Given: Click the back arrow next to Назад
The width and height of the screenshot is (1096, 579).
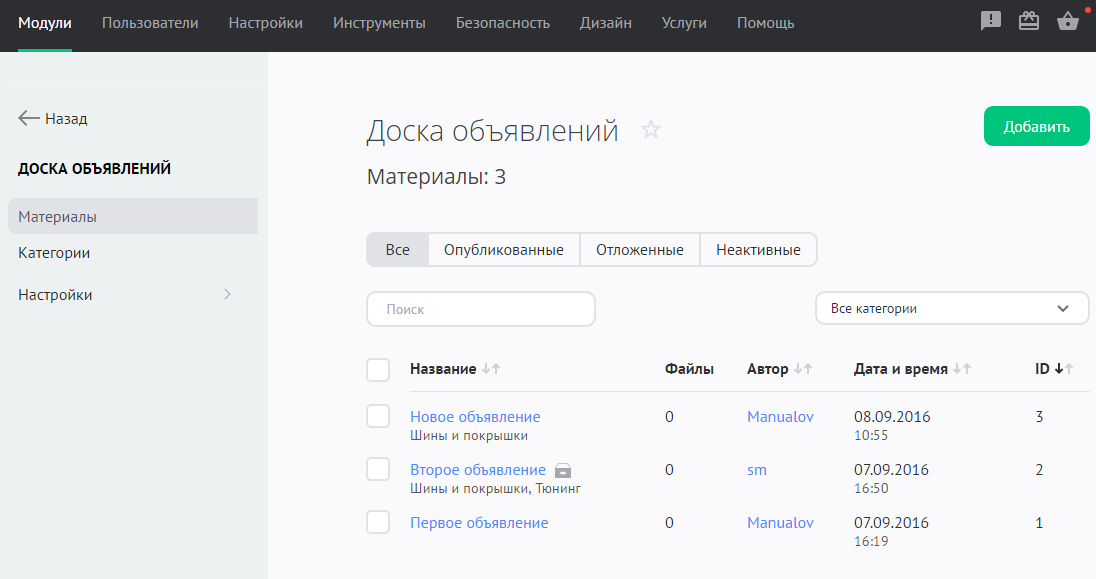Looking at the screenshot, I should coord(29,118).
